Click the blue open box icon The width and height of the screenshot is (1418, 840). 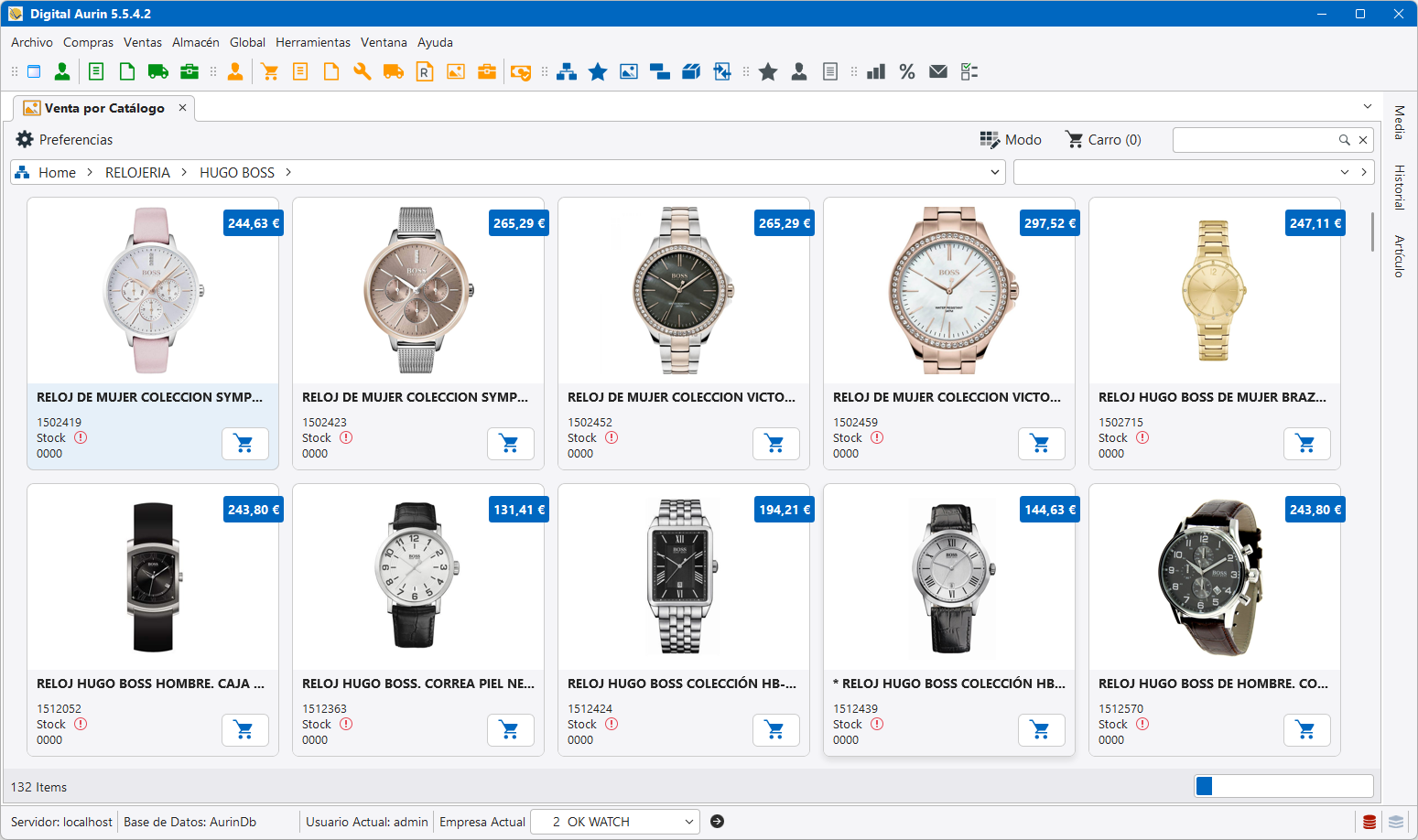click(691, 71)
